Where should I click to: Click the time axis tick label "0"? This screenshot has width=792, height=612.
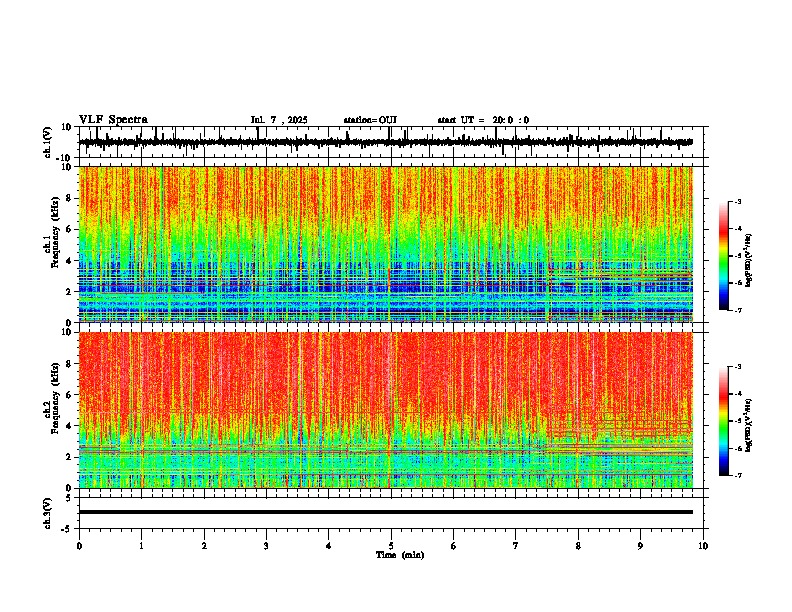pyautogui.click(x=79, y=546)
